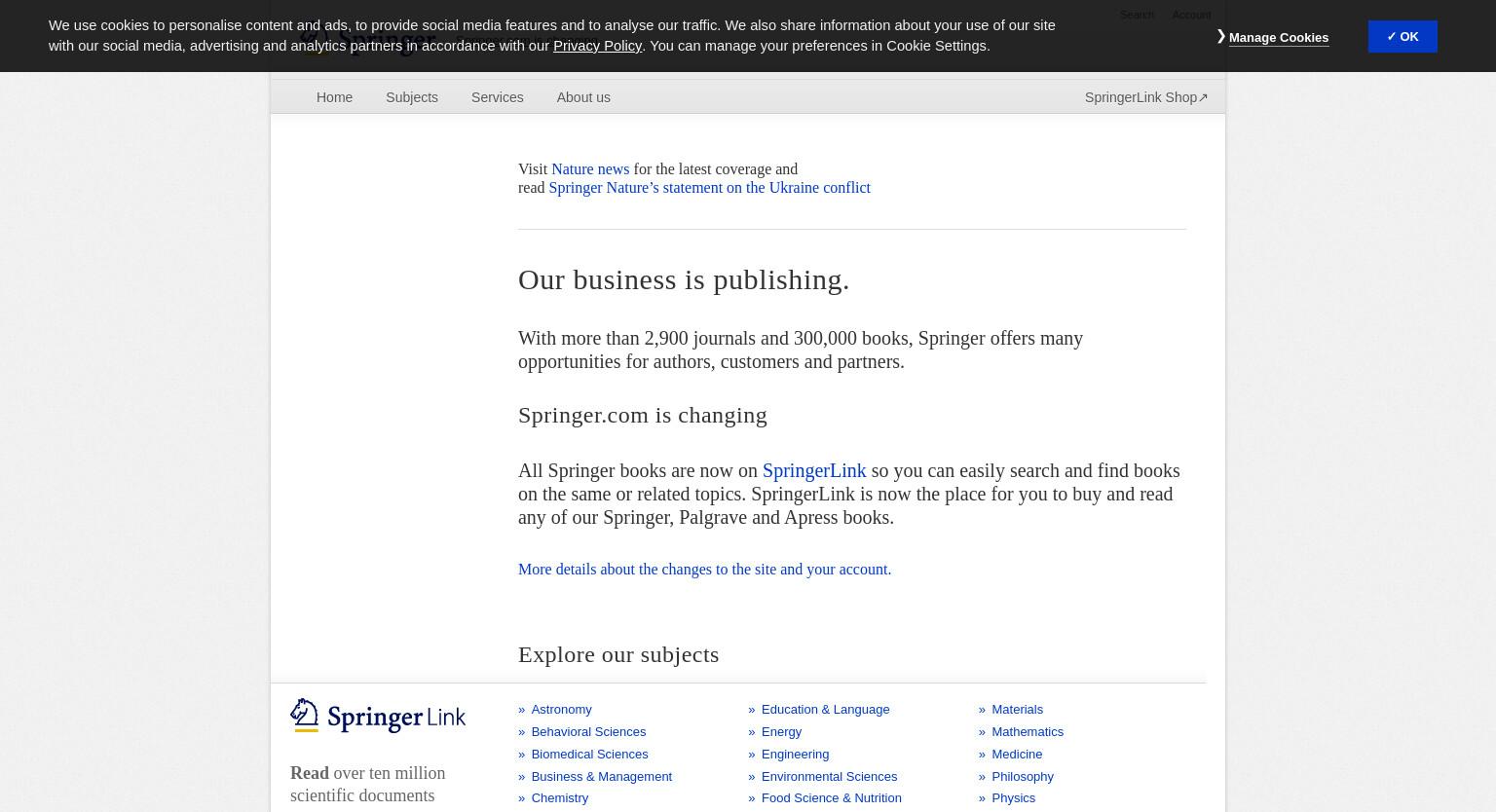This screenshot has height=812, width=1496.
Task: Select the Medicine subject
Action: point(1017,754)
